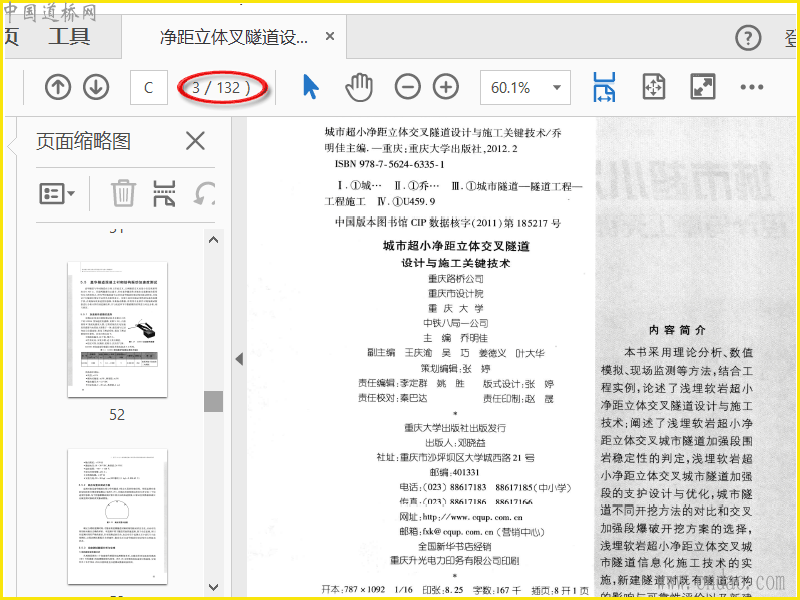Enter full screen reading mode
The width and height of the screenshot is (800, 600).
(x=703, y=87)
